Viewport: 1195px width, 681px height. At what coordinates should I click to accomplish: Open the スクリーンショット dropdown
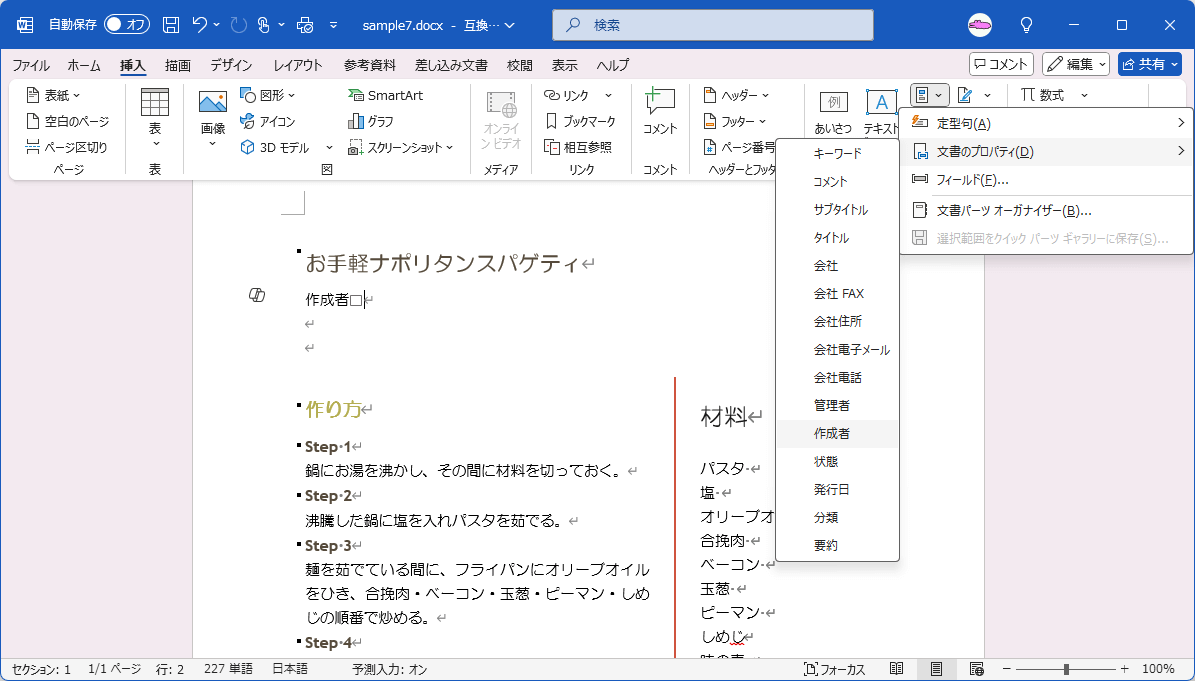click(401, 147)
